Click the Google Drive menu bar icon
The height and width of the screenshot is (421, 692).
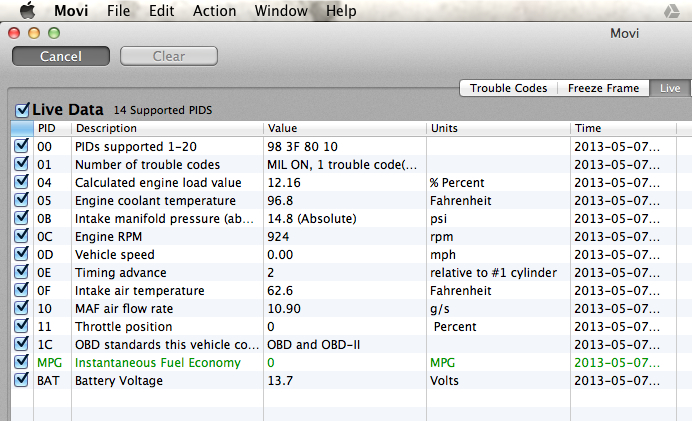(x=670, y=11)
